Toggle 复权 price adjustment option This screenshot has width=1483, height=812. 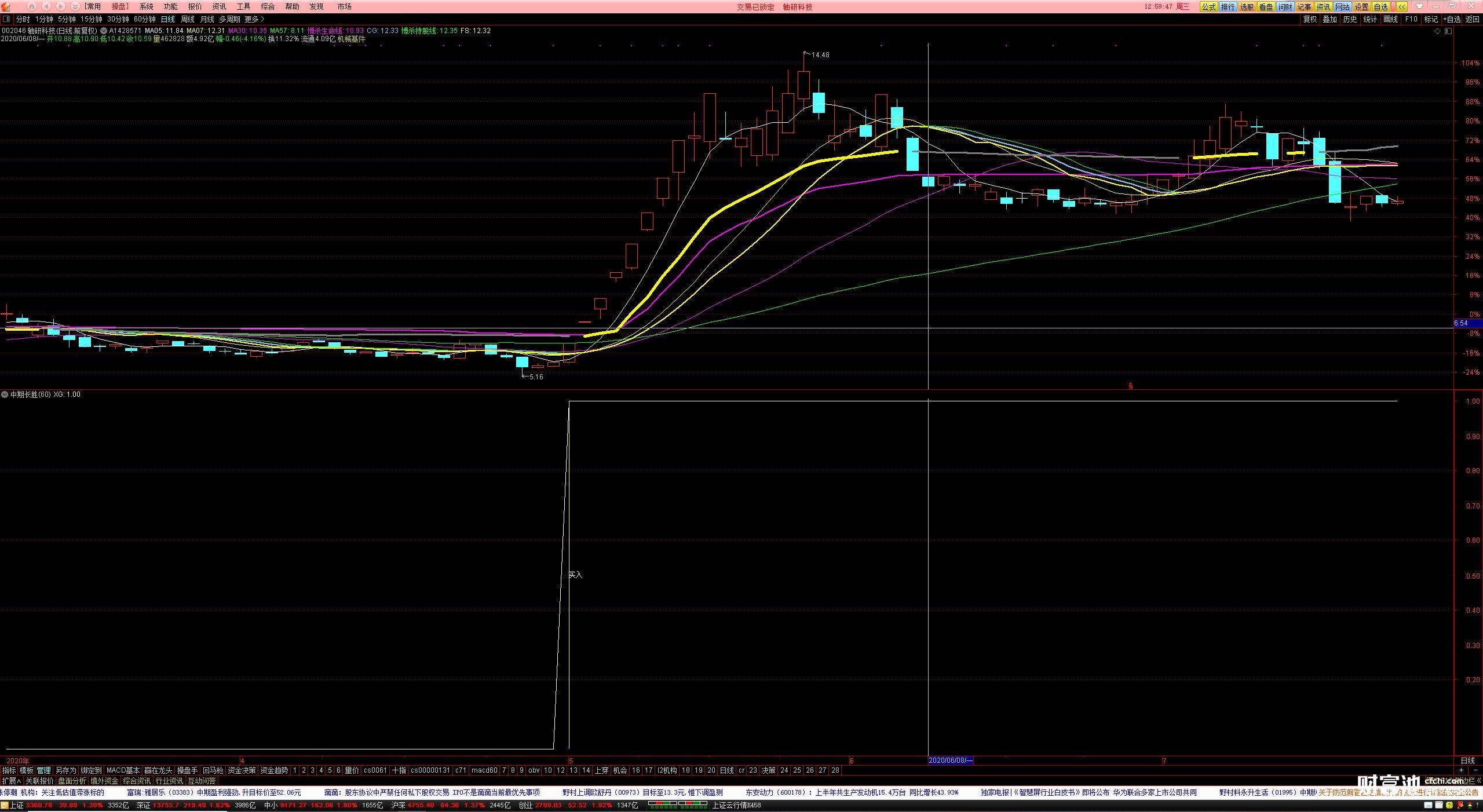1310,19
